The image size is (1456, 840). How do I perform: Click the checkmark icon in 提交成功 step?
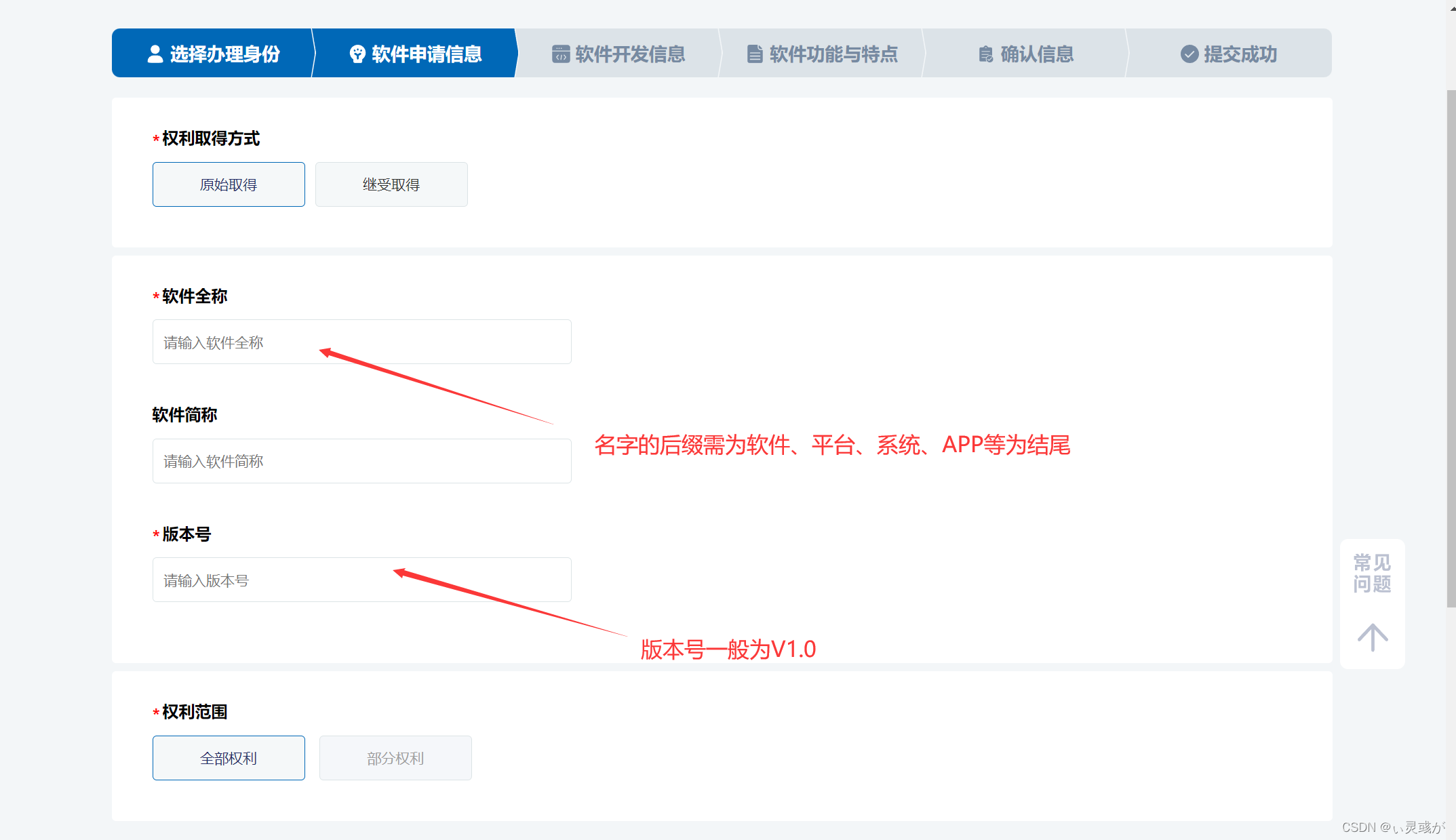tap(1189, 54)
